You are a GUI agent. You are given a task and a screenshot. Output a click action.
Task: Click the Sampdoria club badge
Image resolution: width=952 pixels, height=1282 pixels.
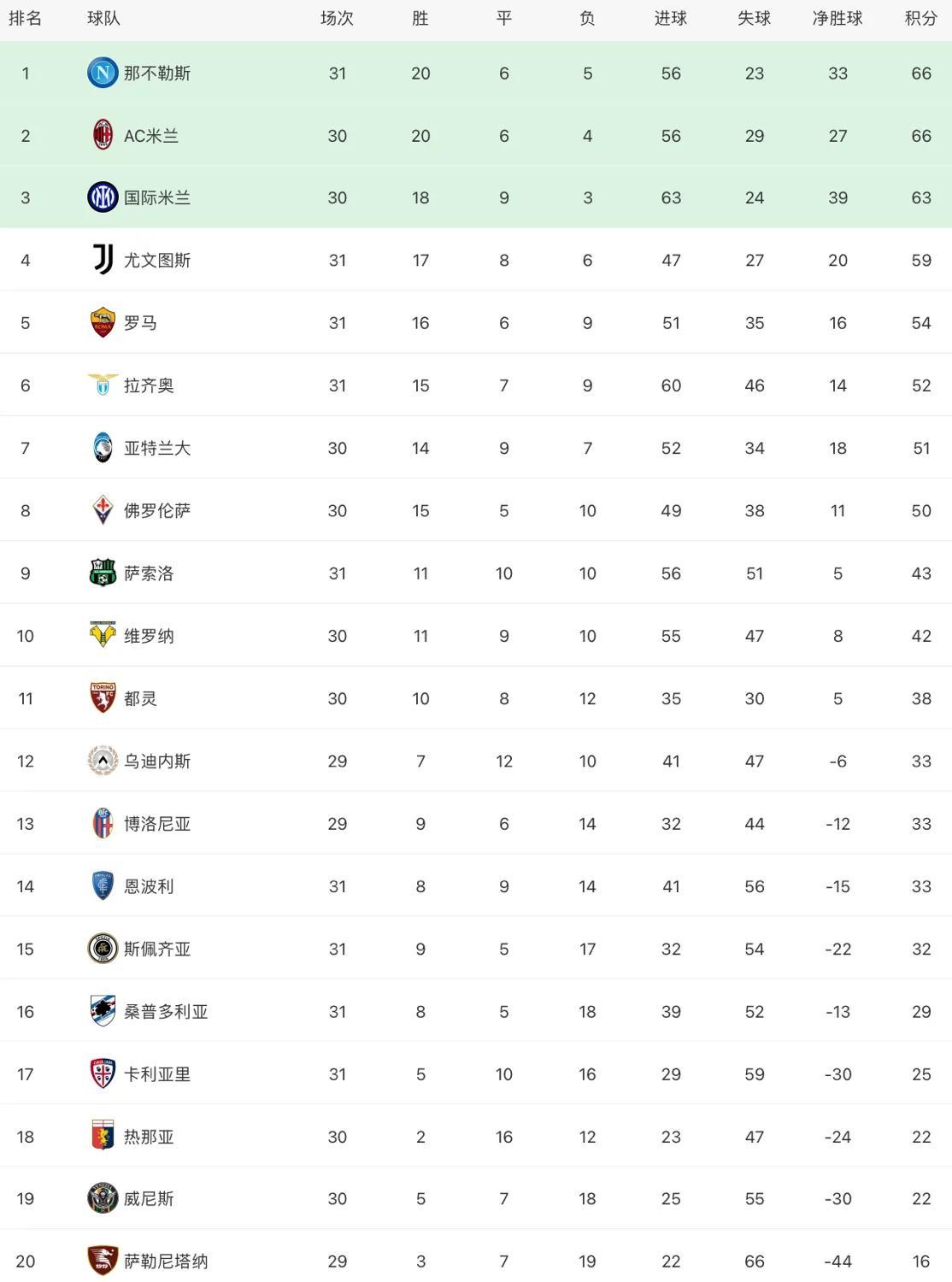tap(103, 1011)
